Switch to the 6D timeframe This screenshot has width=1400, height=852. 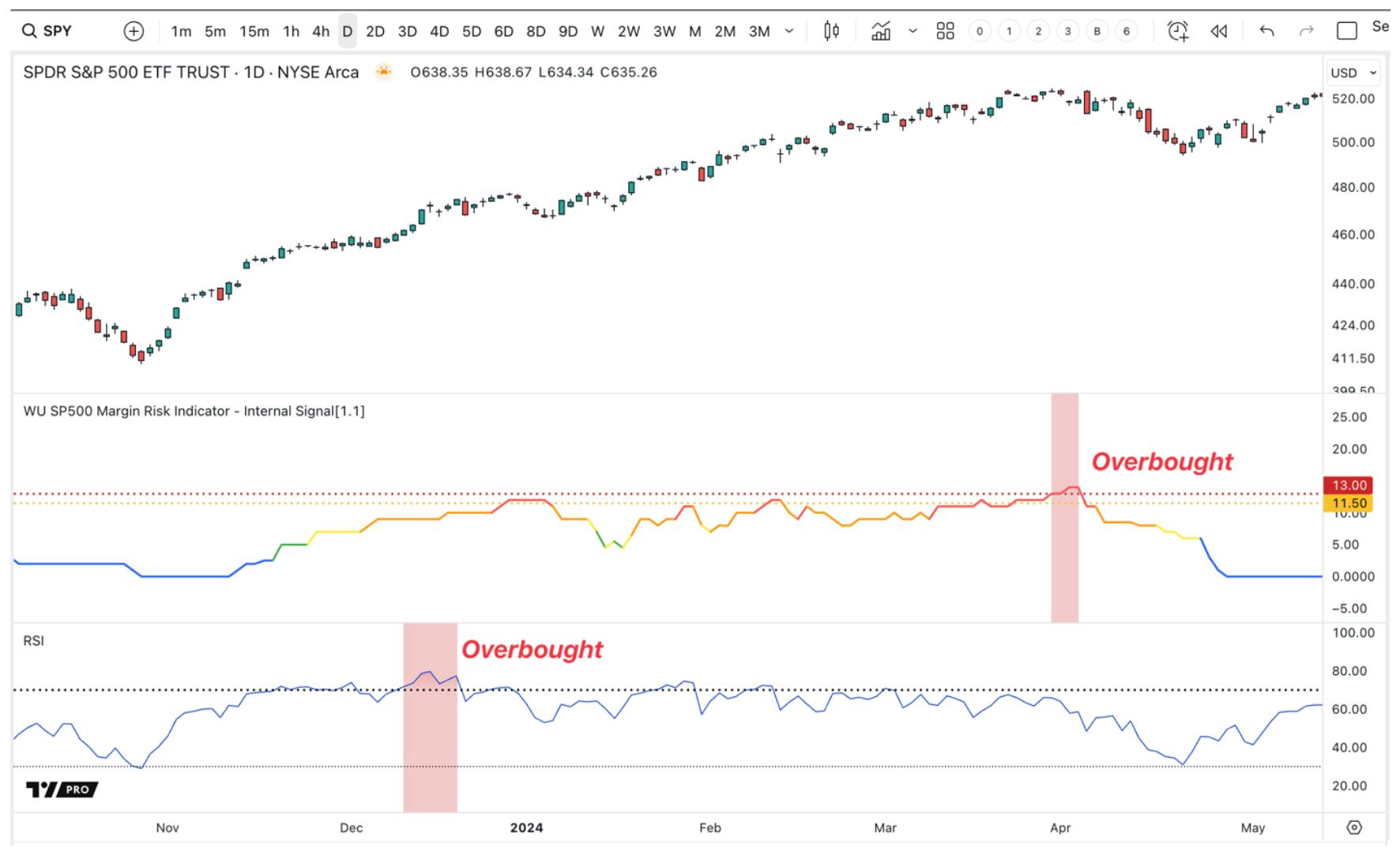pos(503,32)
